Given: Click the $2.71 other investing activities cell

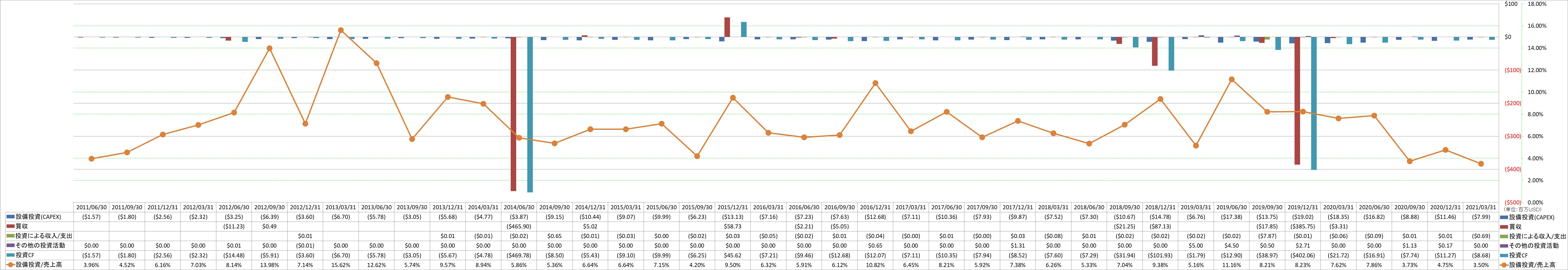Looking at the screenshot, I should pyautogui.click(x=1303, y=246).
